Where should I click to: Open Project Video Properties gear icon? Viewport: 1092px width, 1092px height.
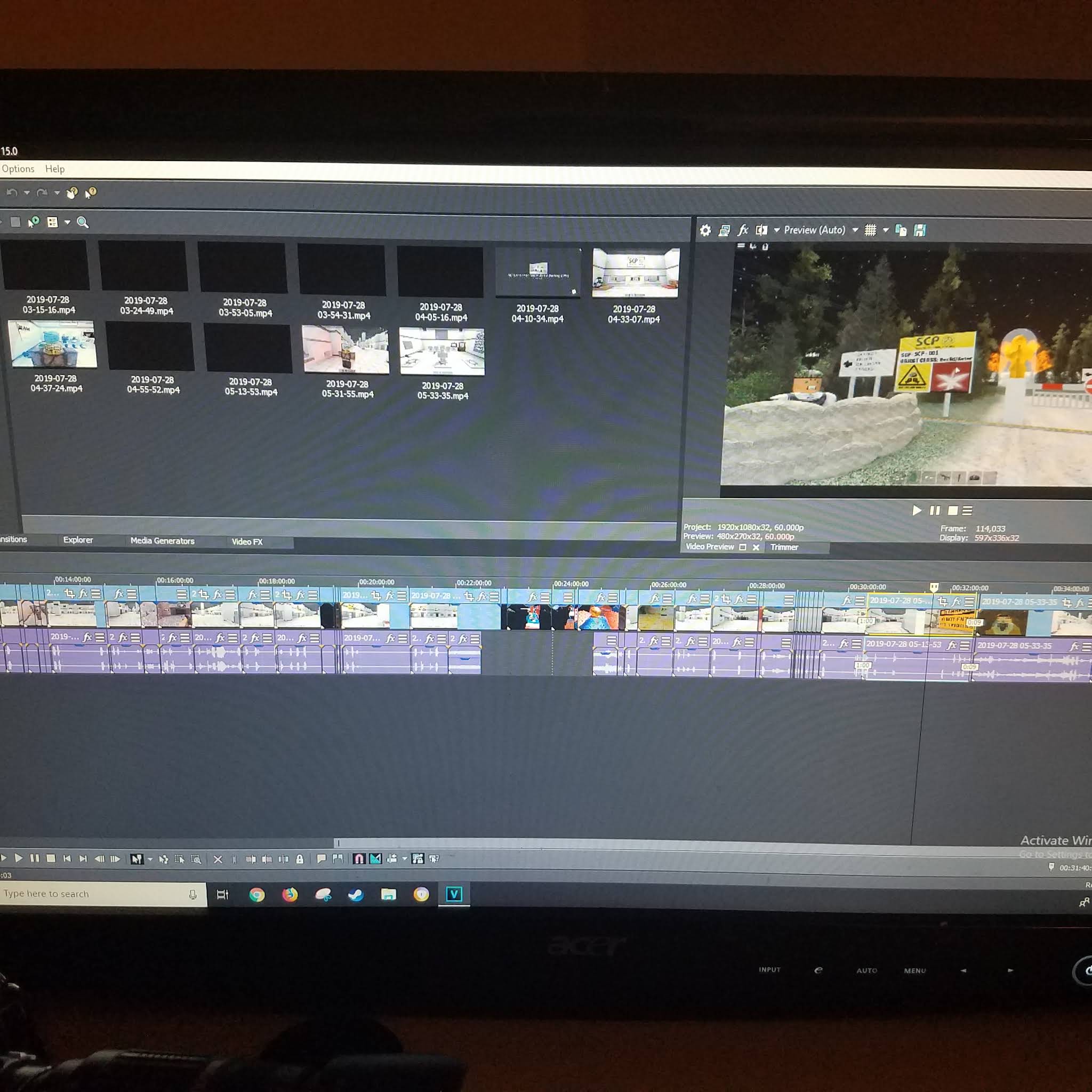705,230
